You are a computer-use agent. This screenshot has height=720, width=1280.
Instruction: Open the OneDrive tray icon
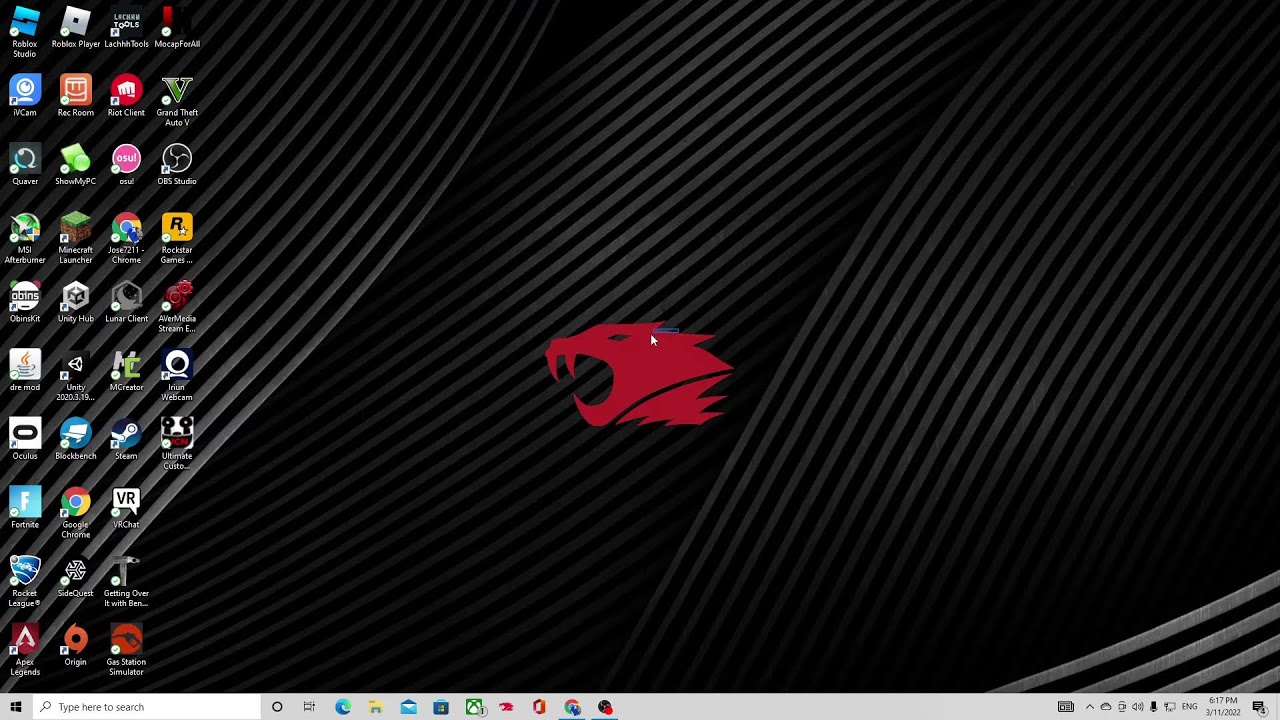point(1106,707)
